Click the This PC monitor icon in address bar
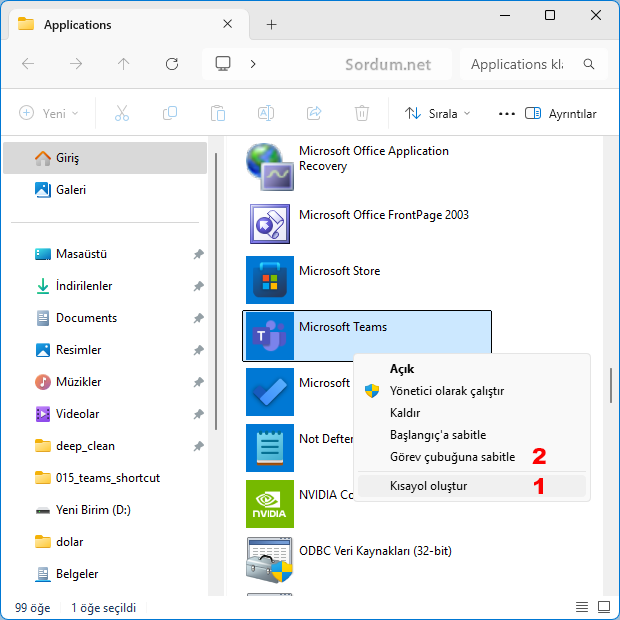The image size is (620, 620). (223, 64)
